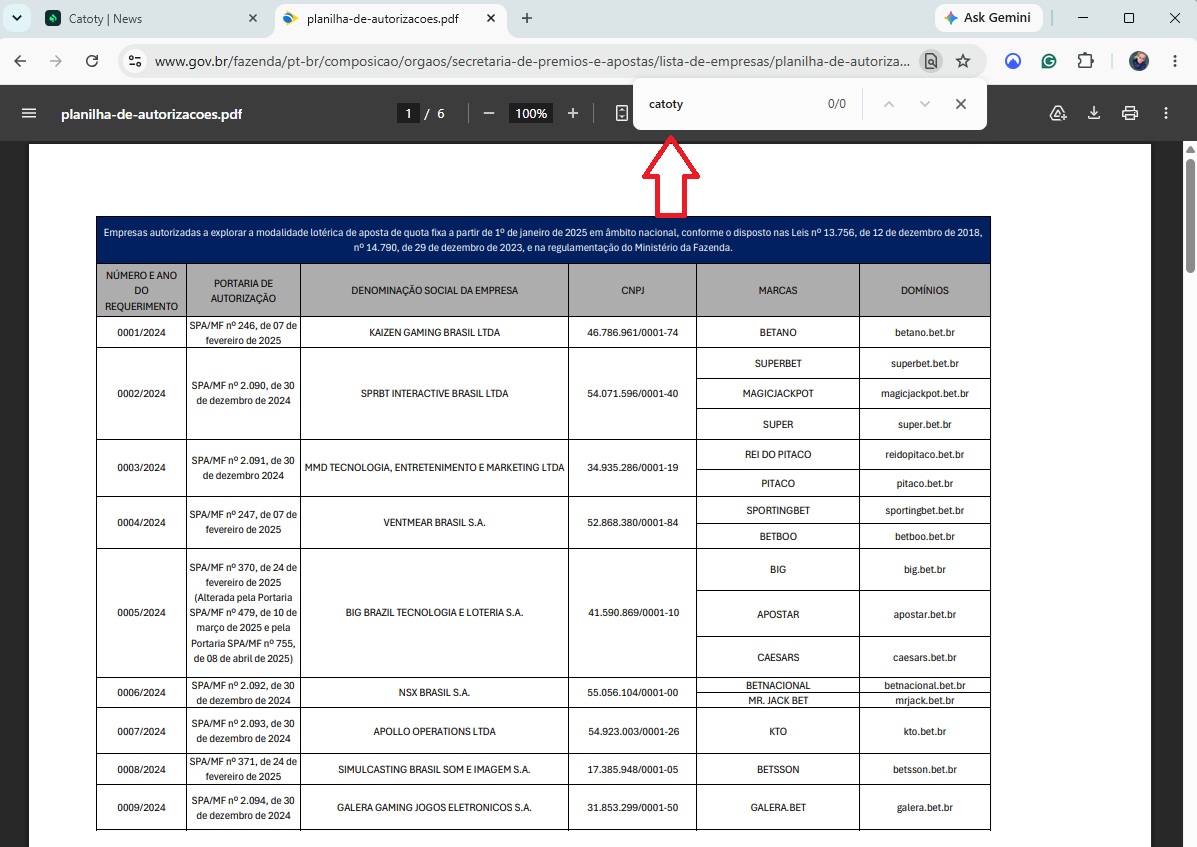Click the URL address bar
1197x847 pixels.
click(531, 61)
